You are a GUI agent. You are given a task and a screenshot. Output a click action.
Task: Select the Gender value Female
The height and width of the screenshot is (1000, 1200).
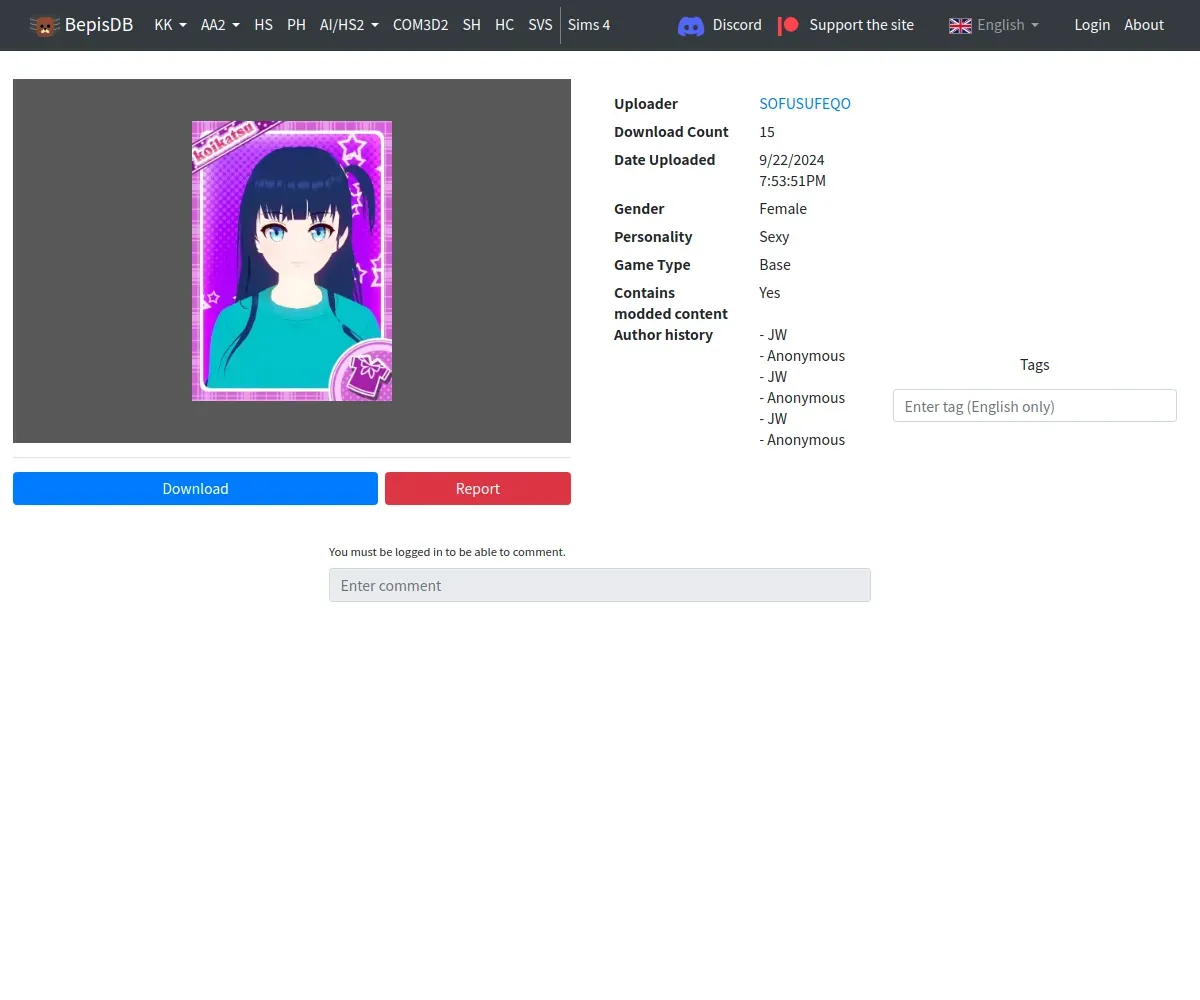coord(783,209)
